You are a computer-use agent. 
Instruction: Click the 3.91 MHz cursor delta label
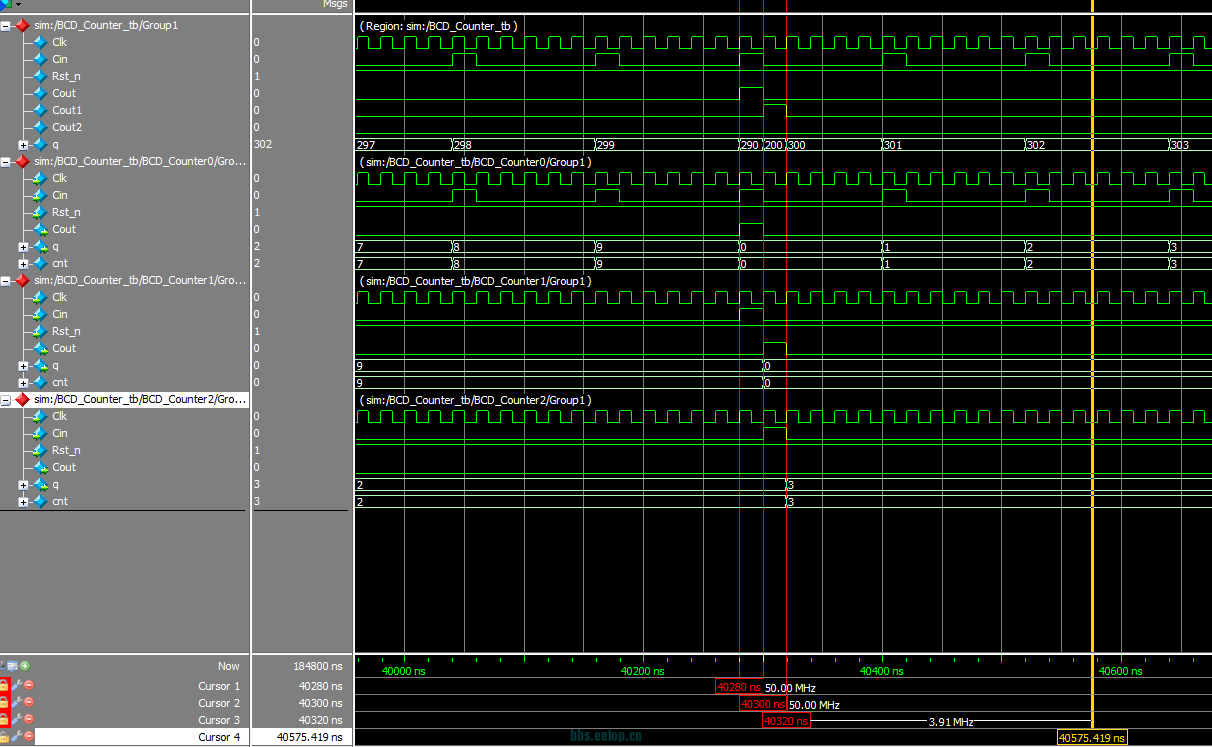click(x=951, y=721)
